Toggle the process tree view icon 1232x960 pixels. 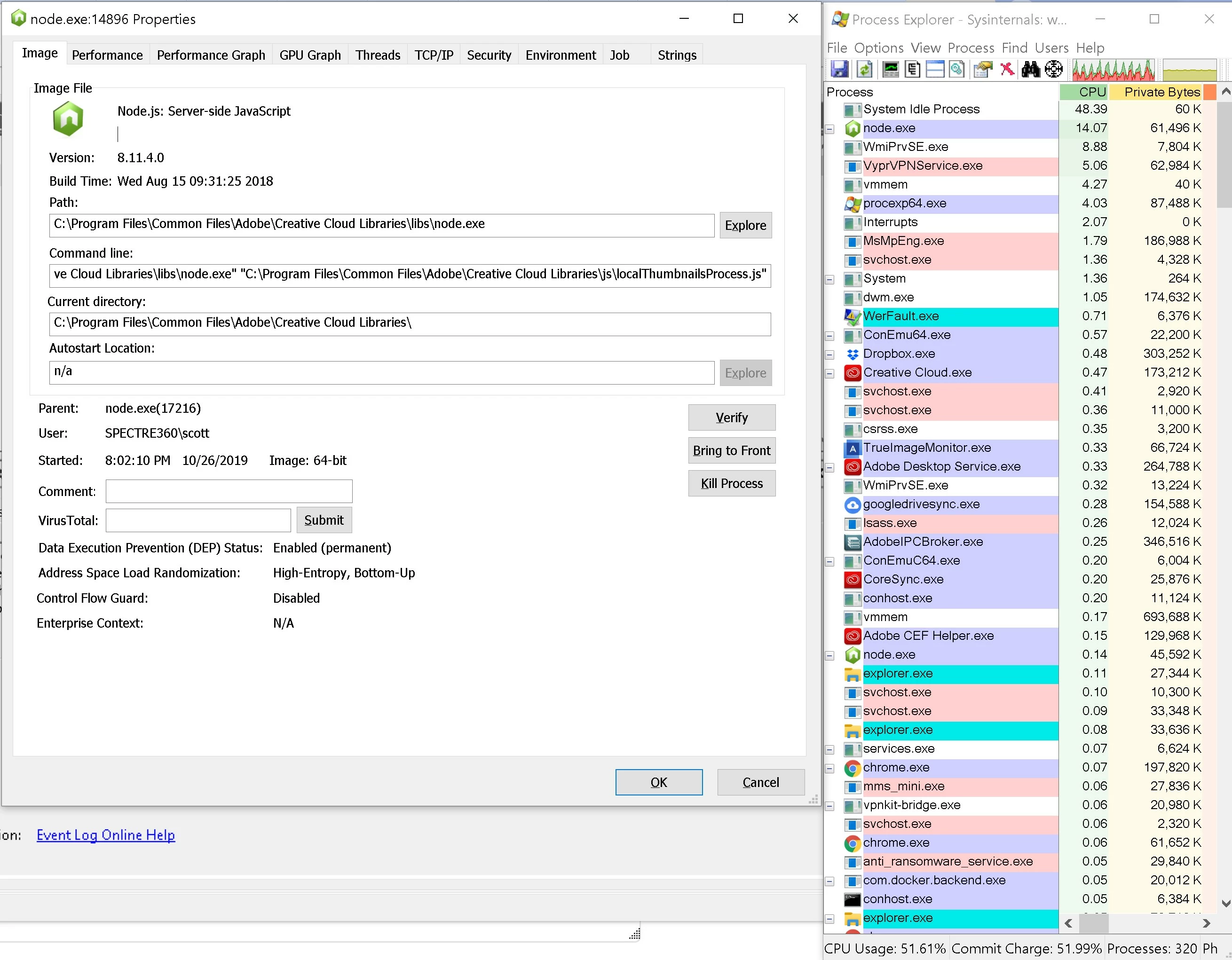click(912, 70)
